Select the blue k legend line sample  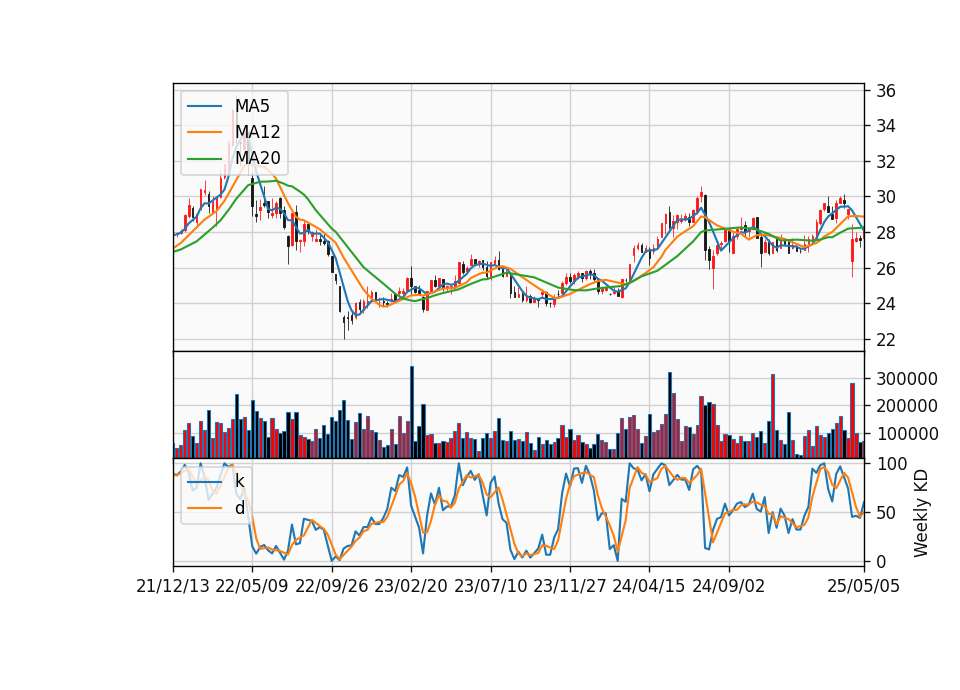204,482
